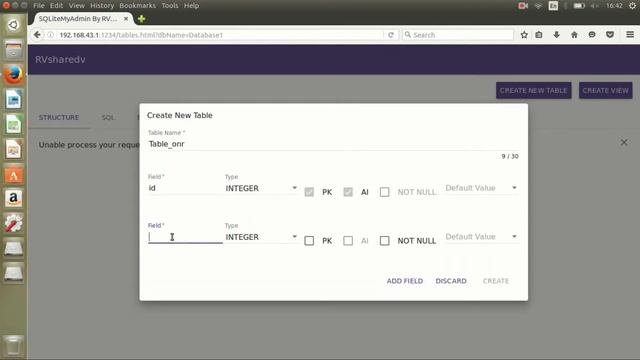Click ADD FIELD in the dialog
This screenshot has height=360, width=640.
tap(404, 281)
